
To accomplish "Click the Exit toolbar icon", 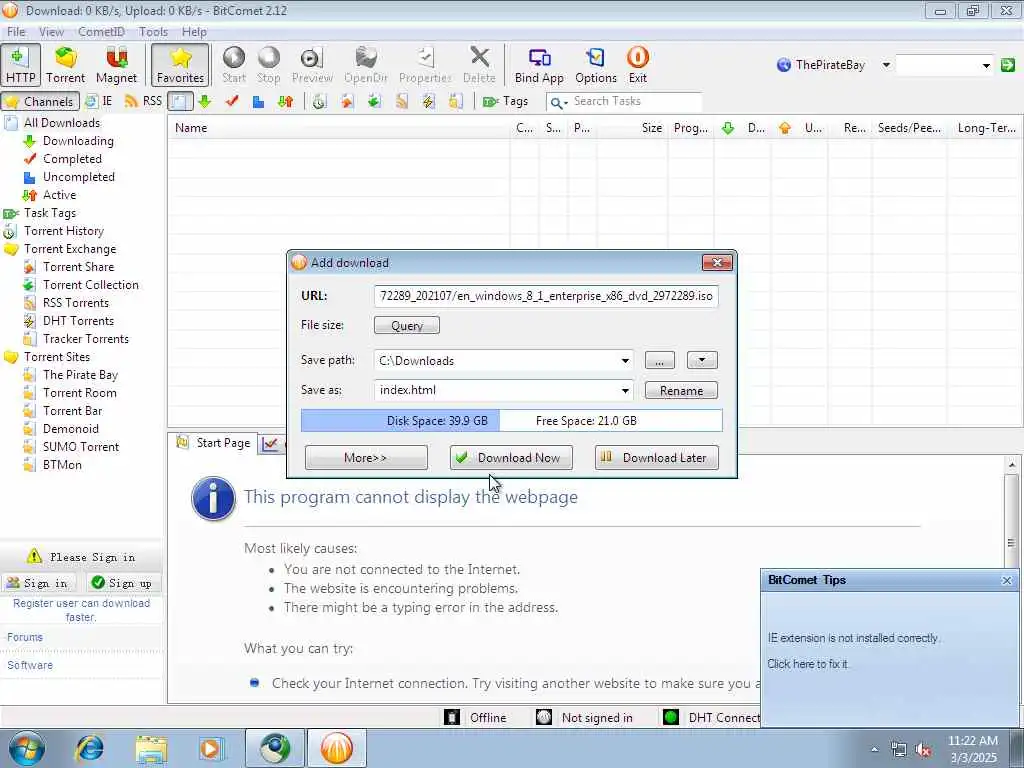I will [x=637, y=65].
